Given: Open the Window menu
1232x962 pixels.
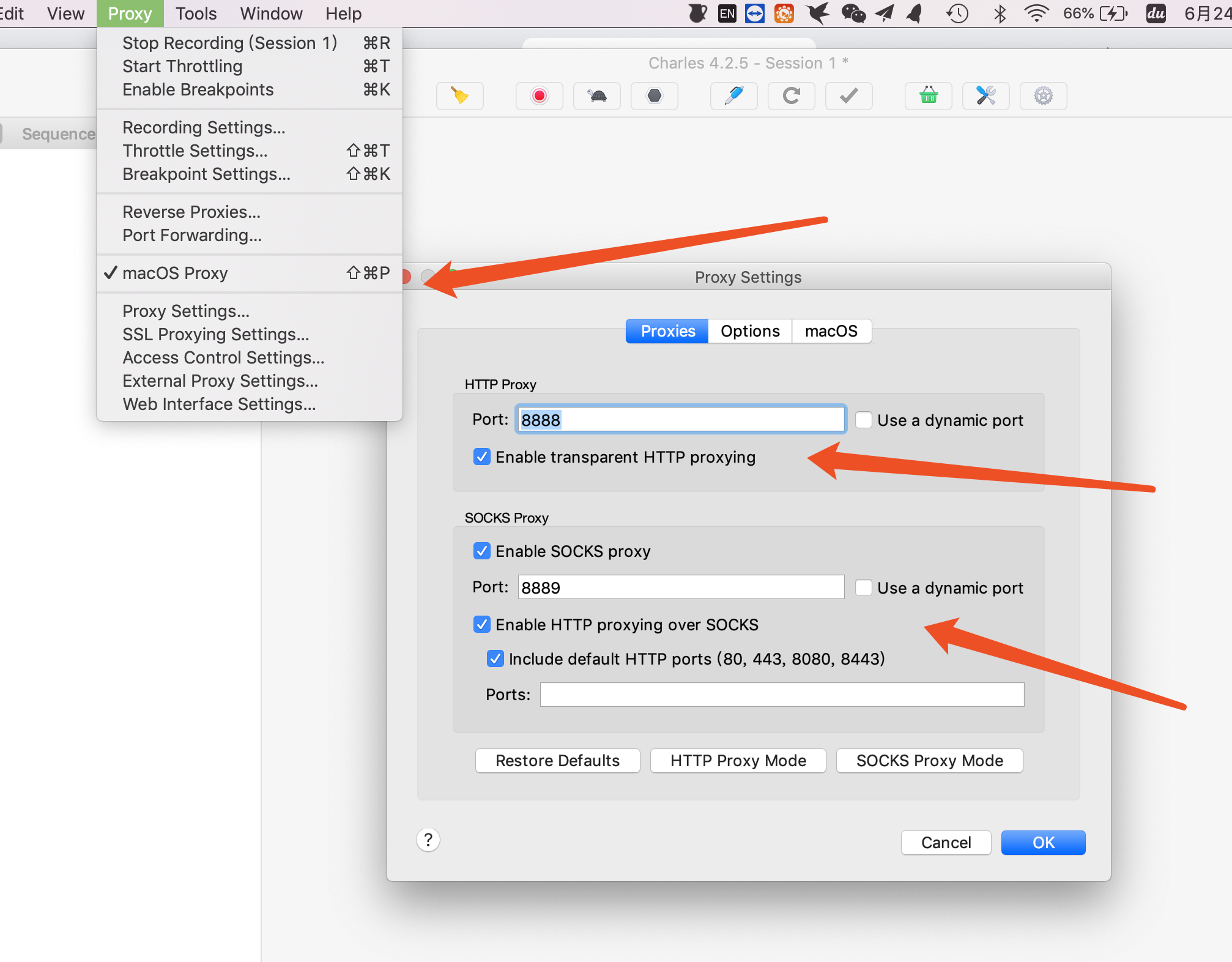Looking at the screenshot, I should (271, 13).
